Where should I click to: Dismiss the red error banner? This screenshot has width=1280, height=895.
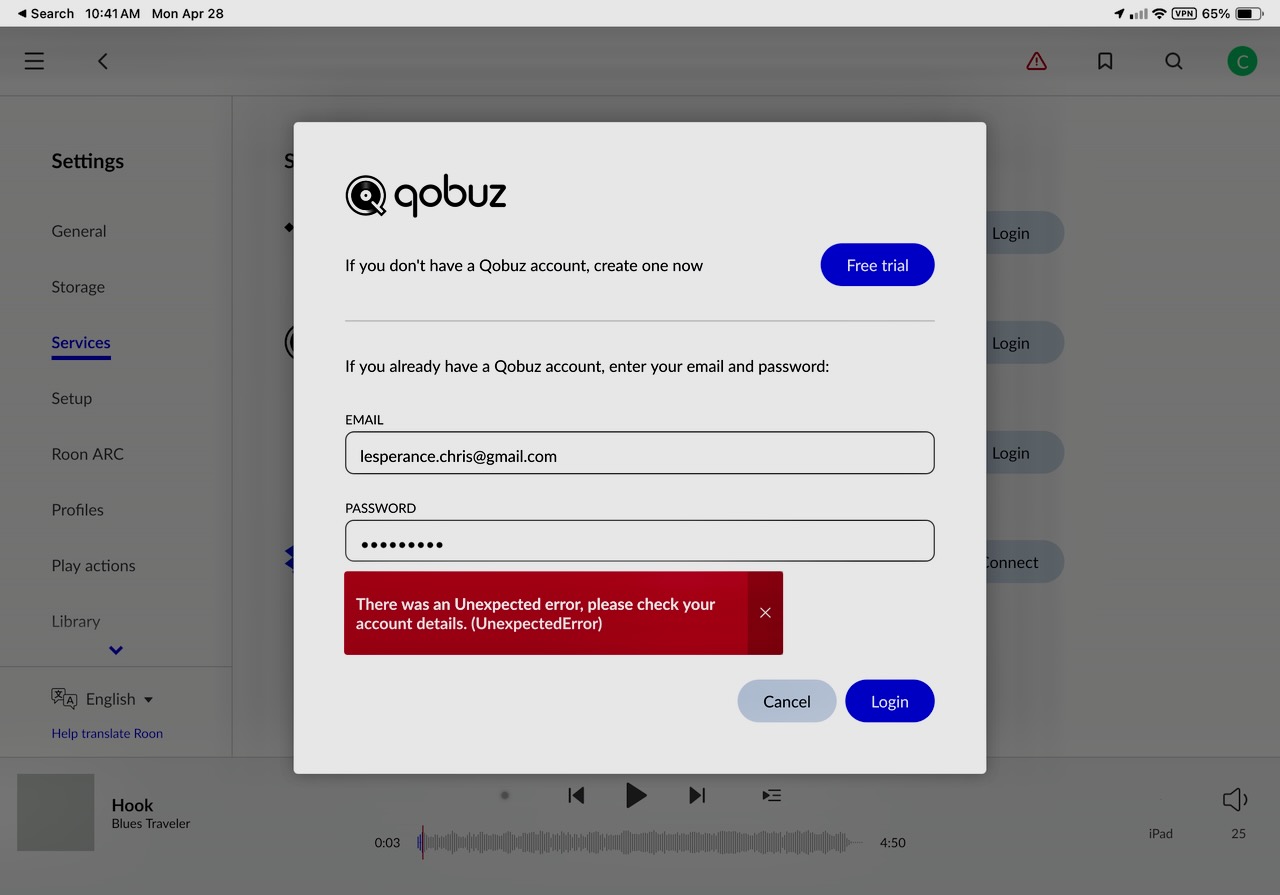[x=765, y=613]
